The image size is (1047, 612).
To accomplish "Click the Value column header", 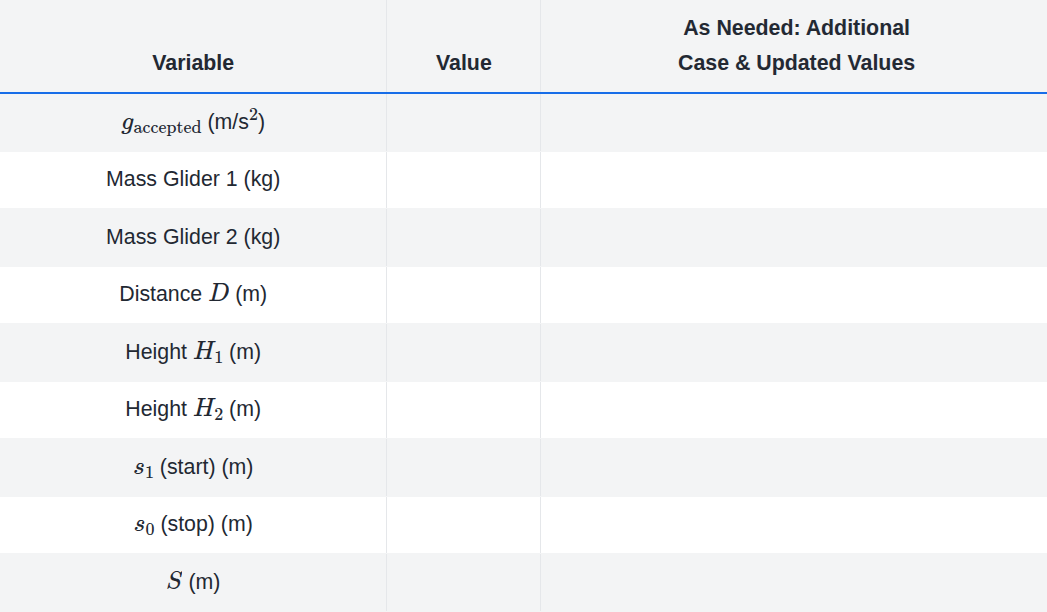I will 463,63.
